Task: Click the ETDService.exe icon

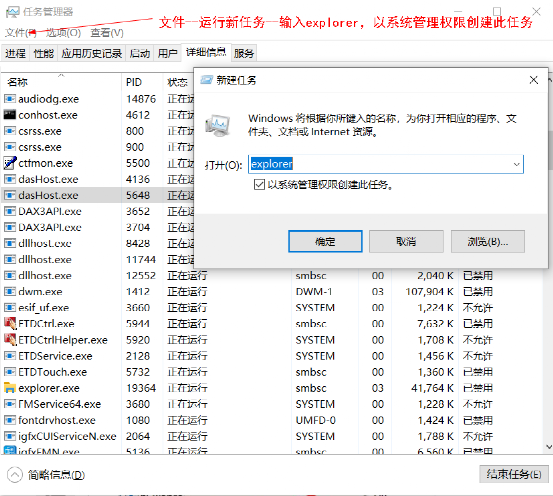Action: coord(10,356)
